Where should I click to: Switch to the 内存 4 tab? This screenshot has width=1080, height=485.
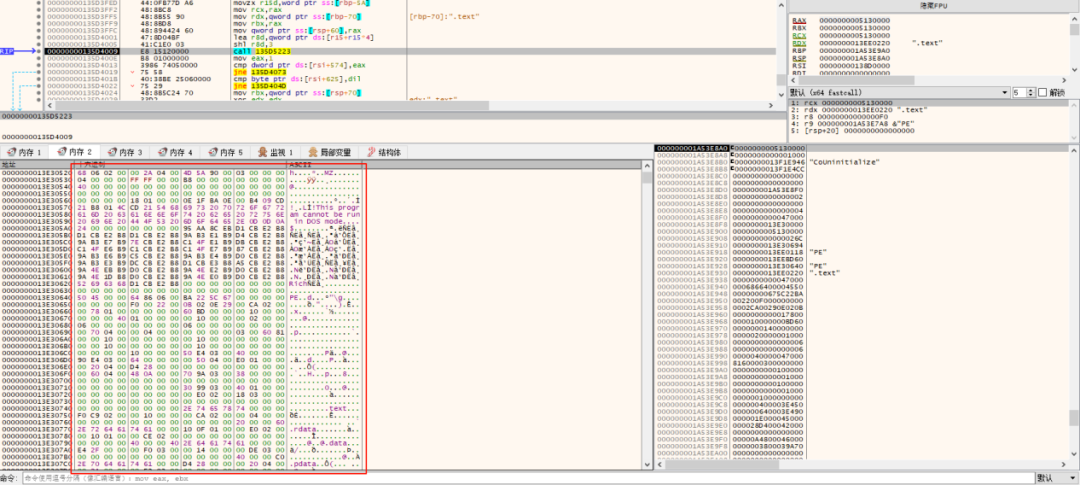(176, 152)
